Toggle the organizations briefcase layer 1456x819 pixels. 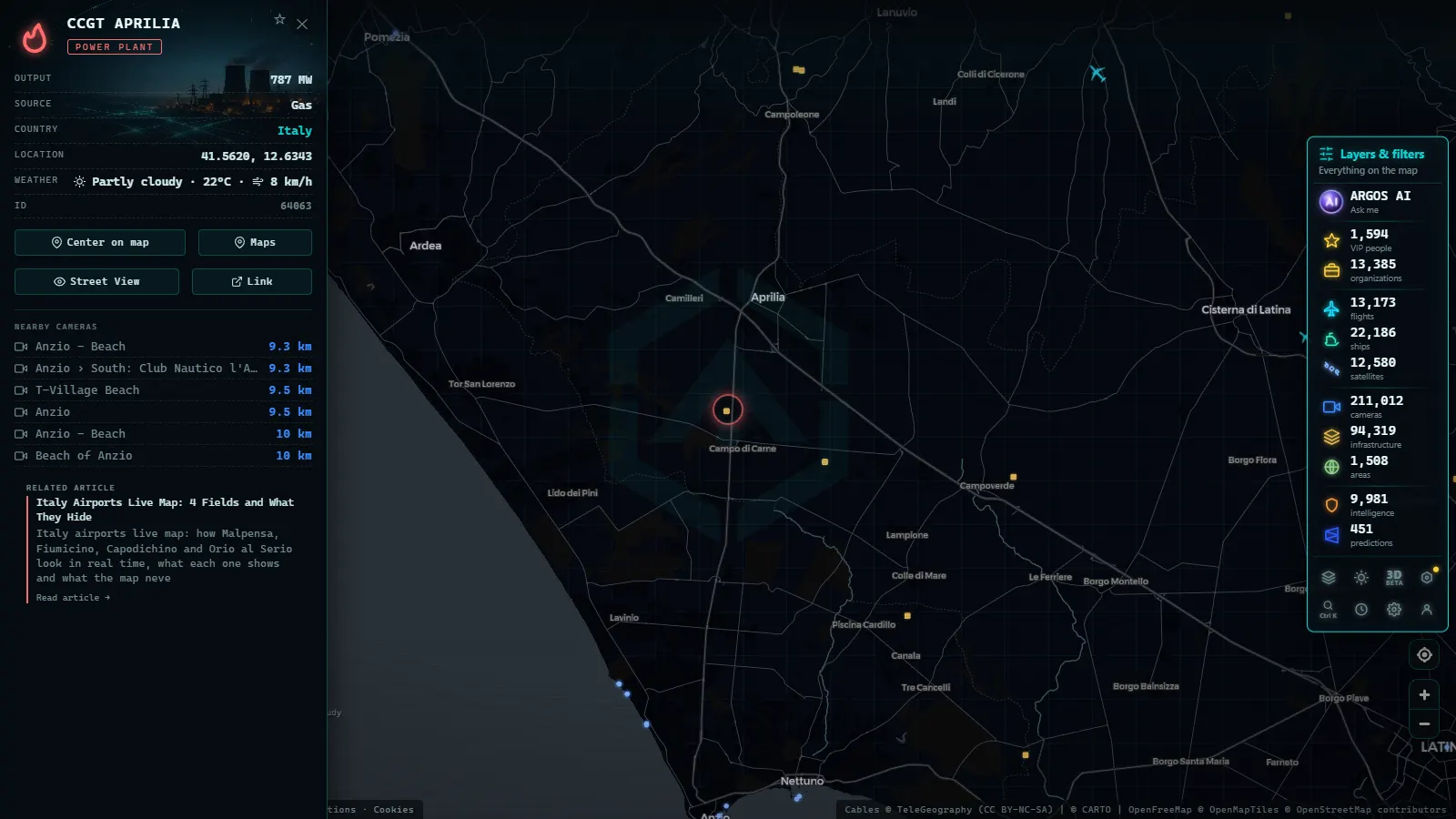pyautogui.click(x=1331, y=270)
